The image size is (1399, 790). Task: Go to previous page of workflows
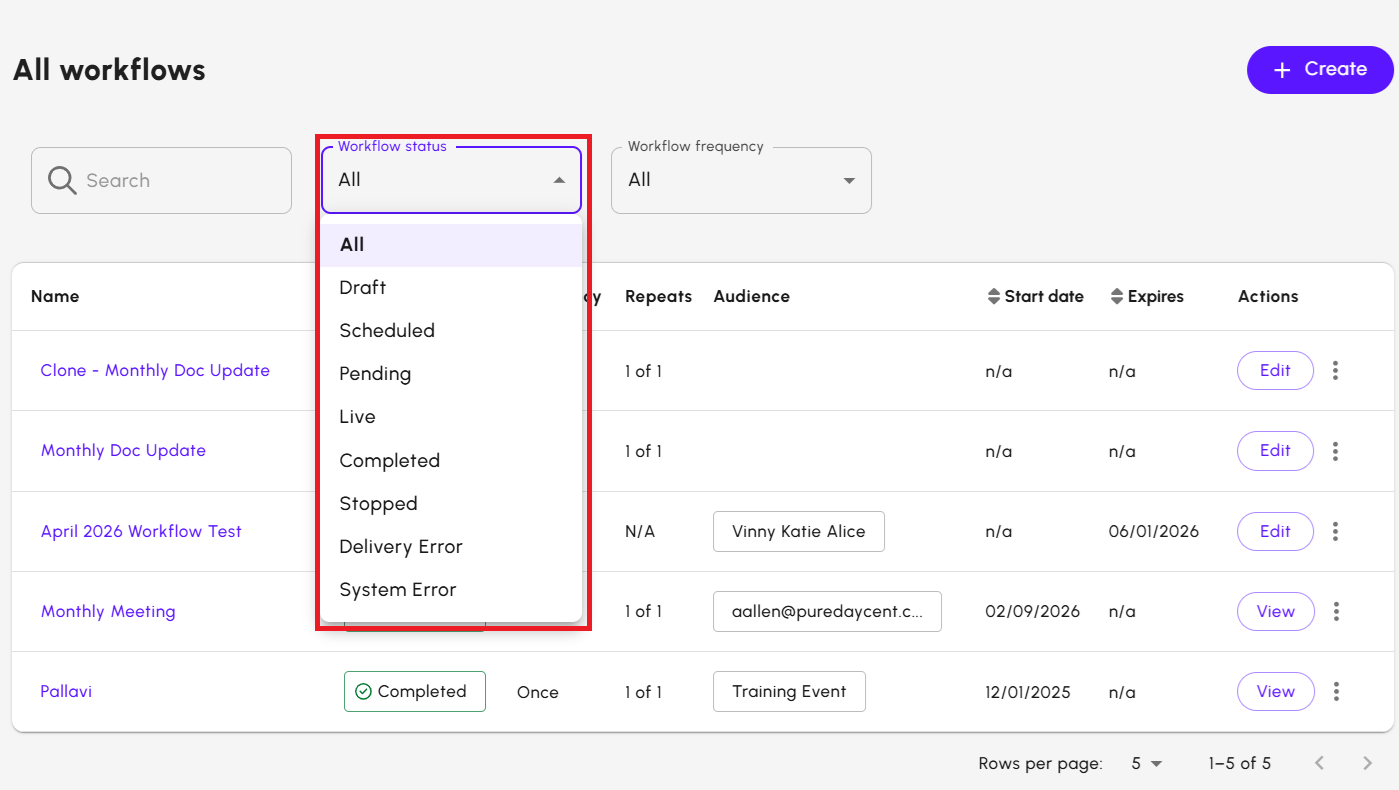[x=1319, y=763]
